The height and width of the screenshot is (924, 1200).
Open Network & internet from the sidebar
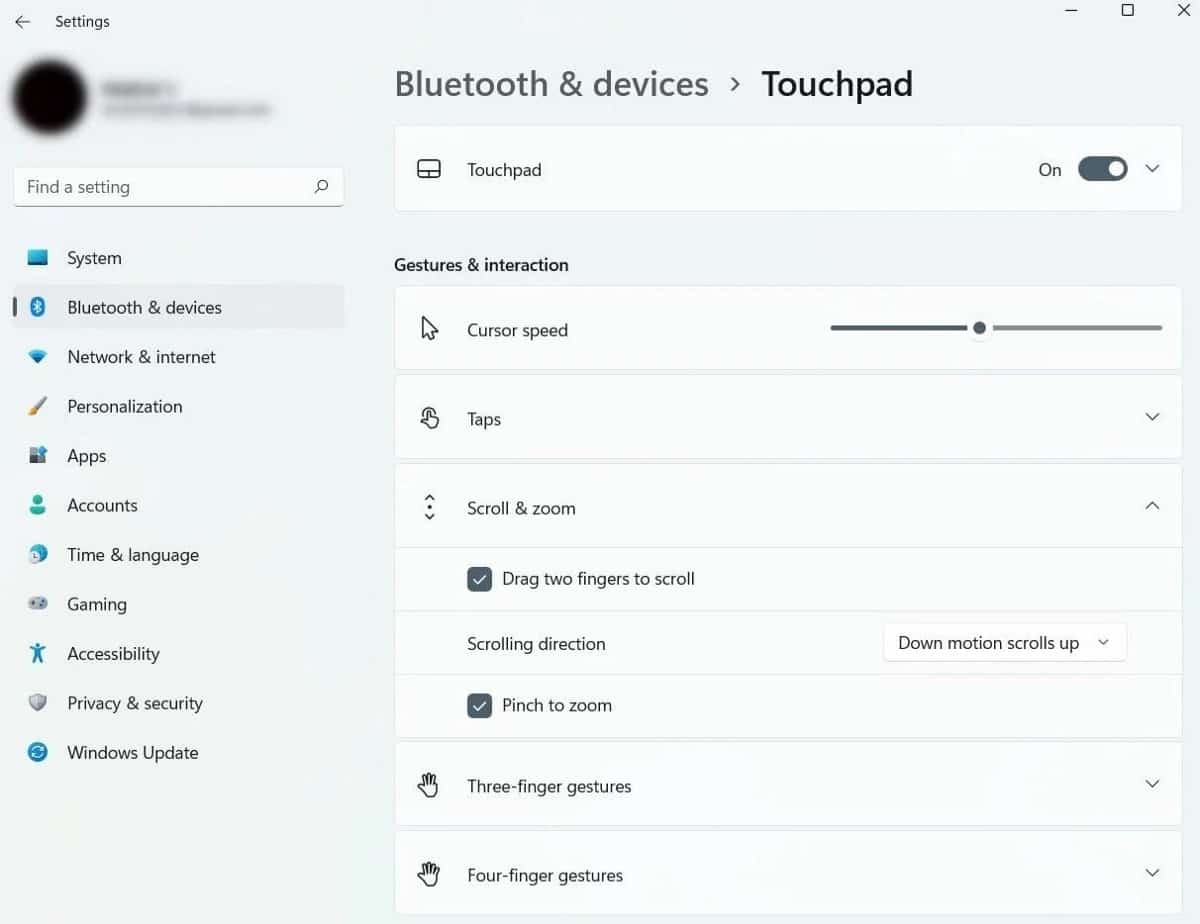38,356
